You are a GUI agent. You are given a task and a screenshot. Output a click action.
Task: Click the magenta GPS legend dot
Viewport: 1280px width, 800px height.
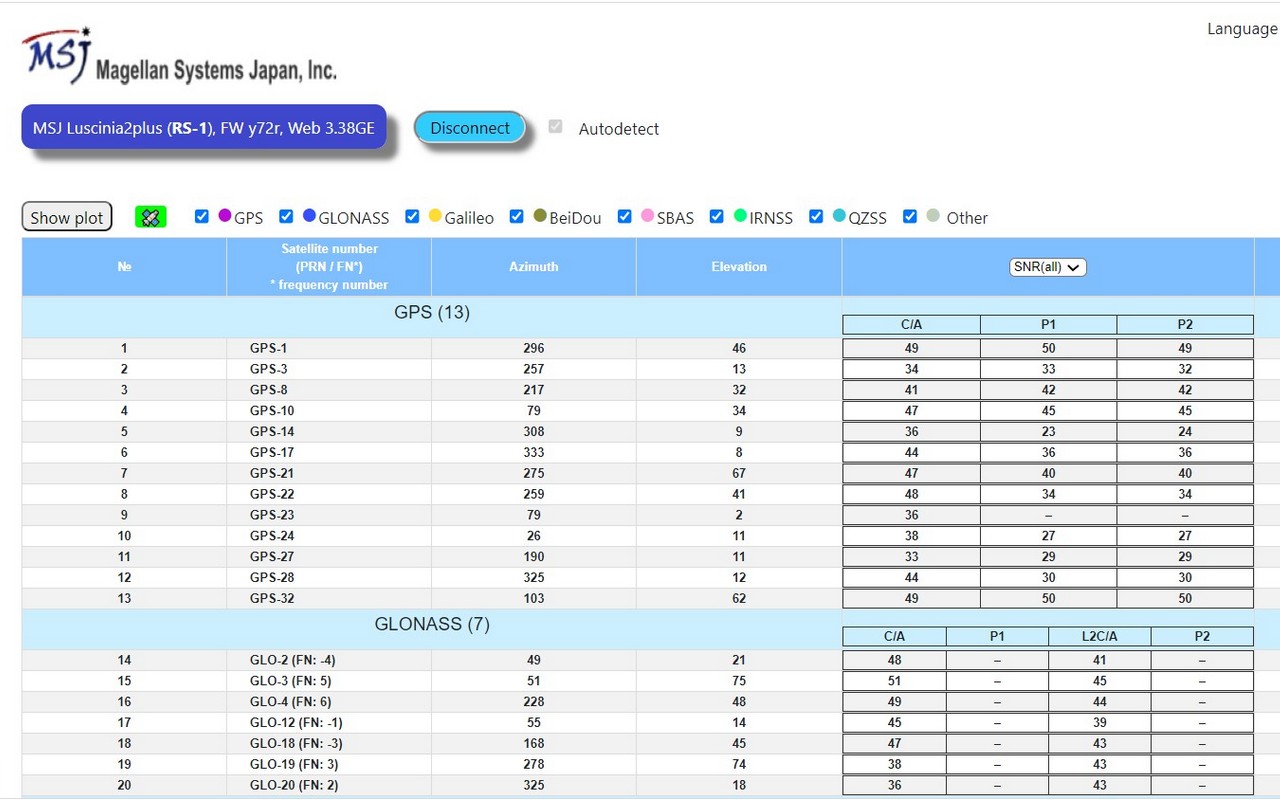[225, 216]
